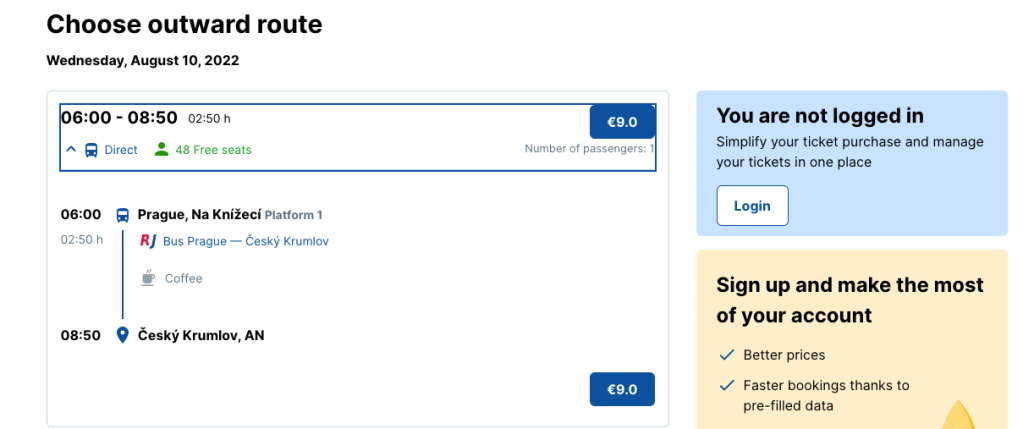Viewport: 1023px width, 429px height.
Task: Click the bus icon beside Direct
Action: [x=91, y=150]
